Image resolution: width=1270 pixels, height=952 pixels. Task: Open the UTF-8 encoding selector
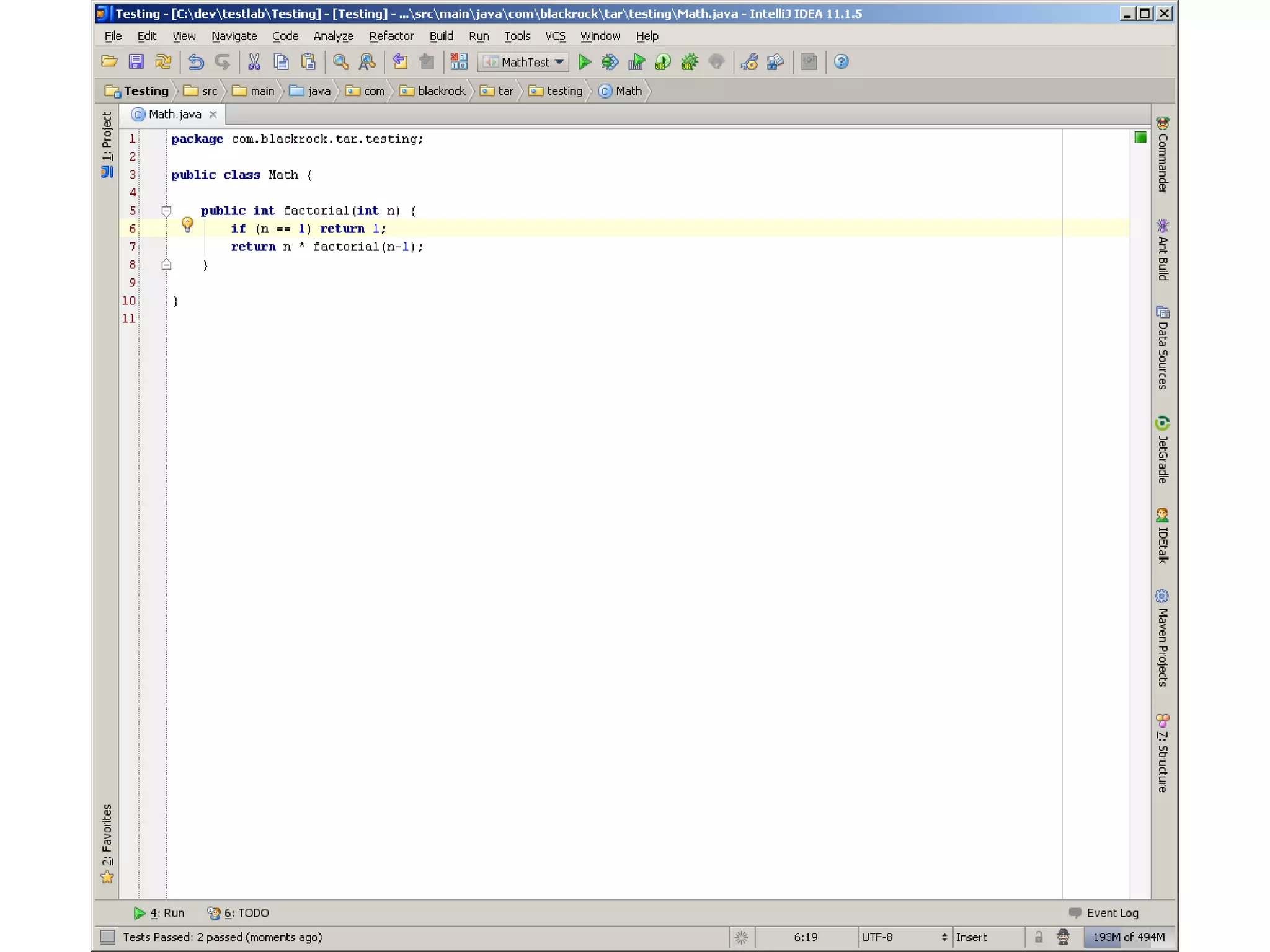tap(903, 937)
